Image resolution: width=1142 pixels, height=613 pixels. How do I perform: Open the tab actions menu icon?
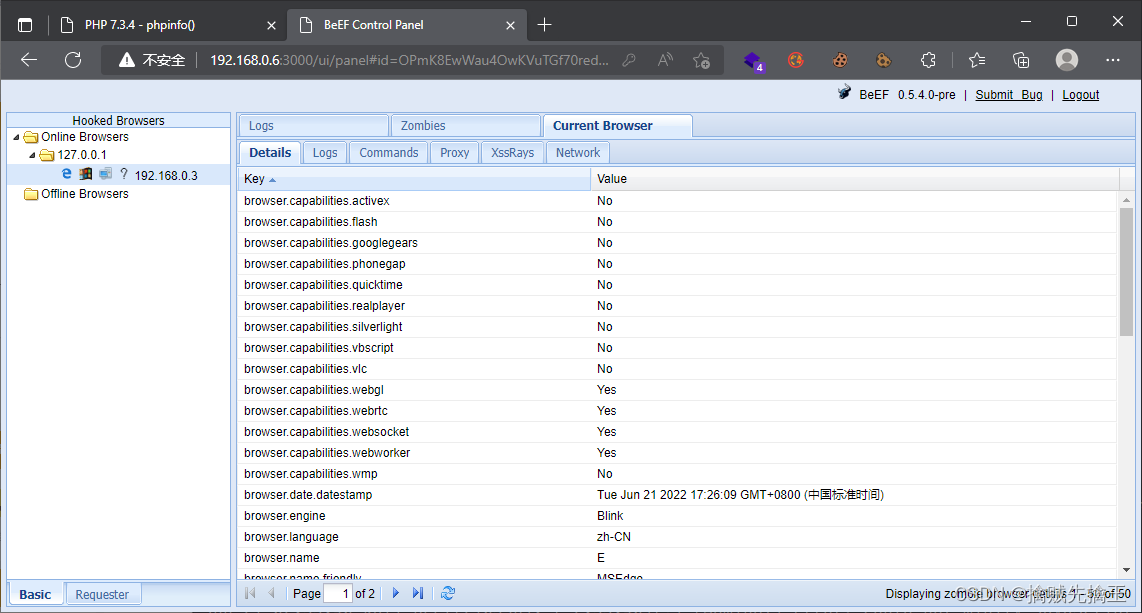pos(25,25)
